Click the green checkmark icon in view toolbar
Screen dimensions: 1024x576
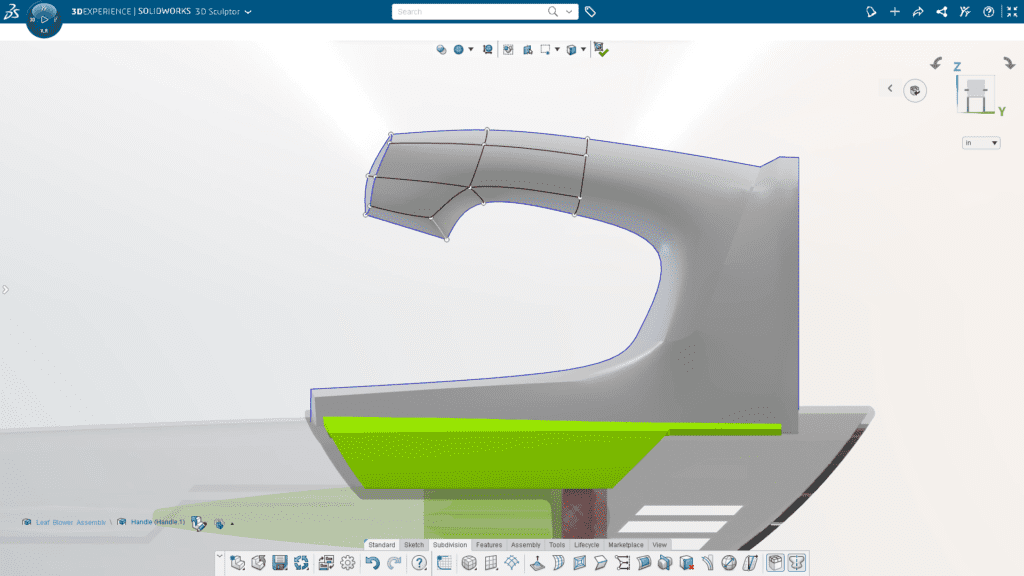[601, 49]
